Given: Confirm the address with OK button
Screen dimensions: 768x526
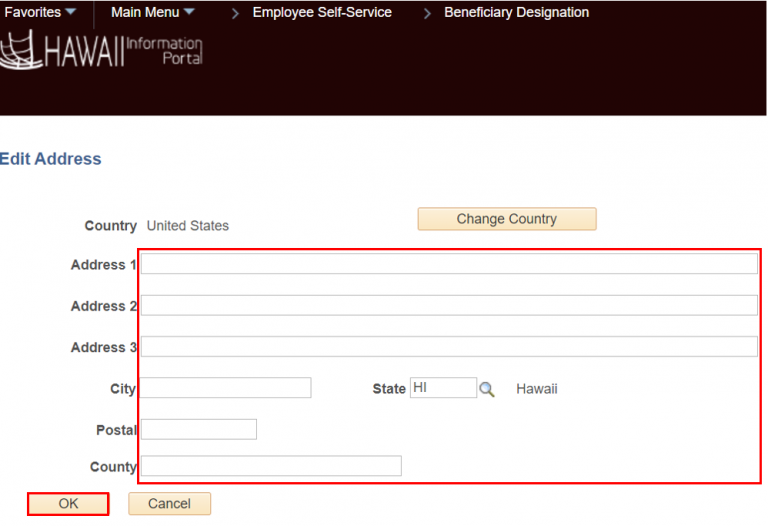Looking at the screenshot, I should click(68, 504).
